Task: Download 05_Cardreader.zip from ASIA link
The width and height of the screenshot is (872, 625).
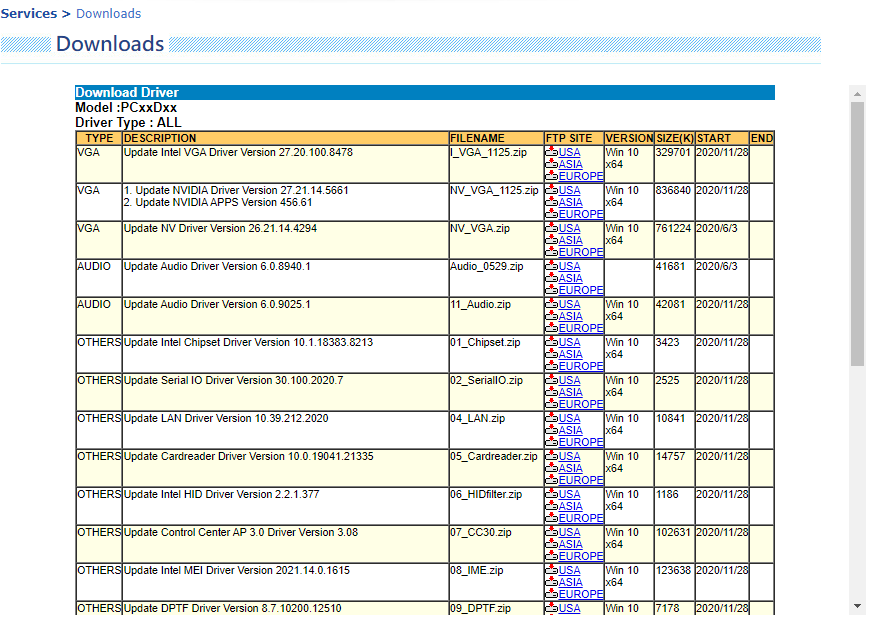Action: coord(571,468)
